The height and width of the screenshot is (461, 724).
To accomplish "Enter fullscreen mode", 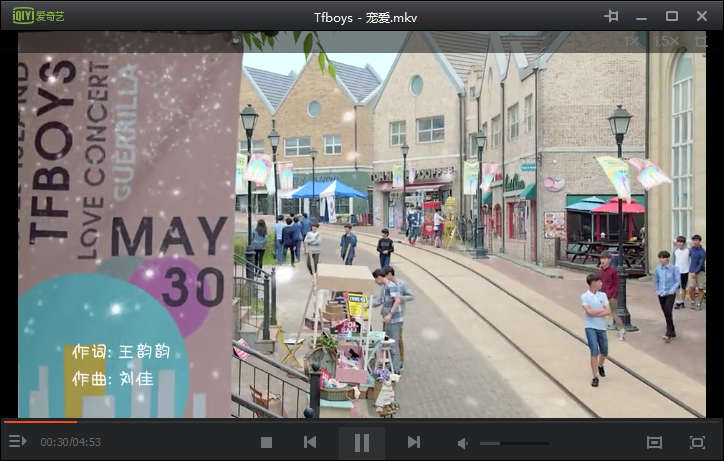I will click(697, 442).
